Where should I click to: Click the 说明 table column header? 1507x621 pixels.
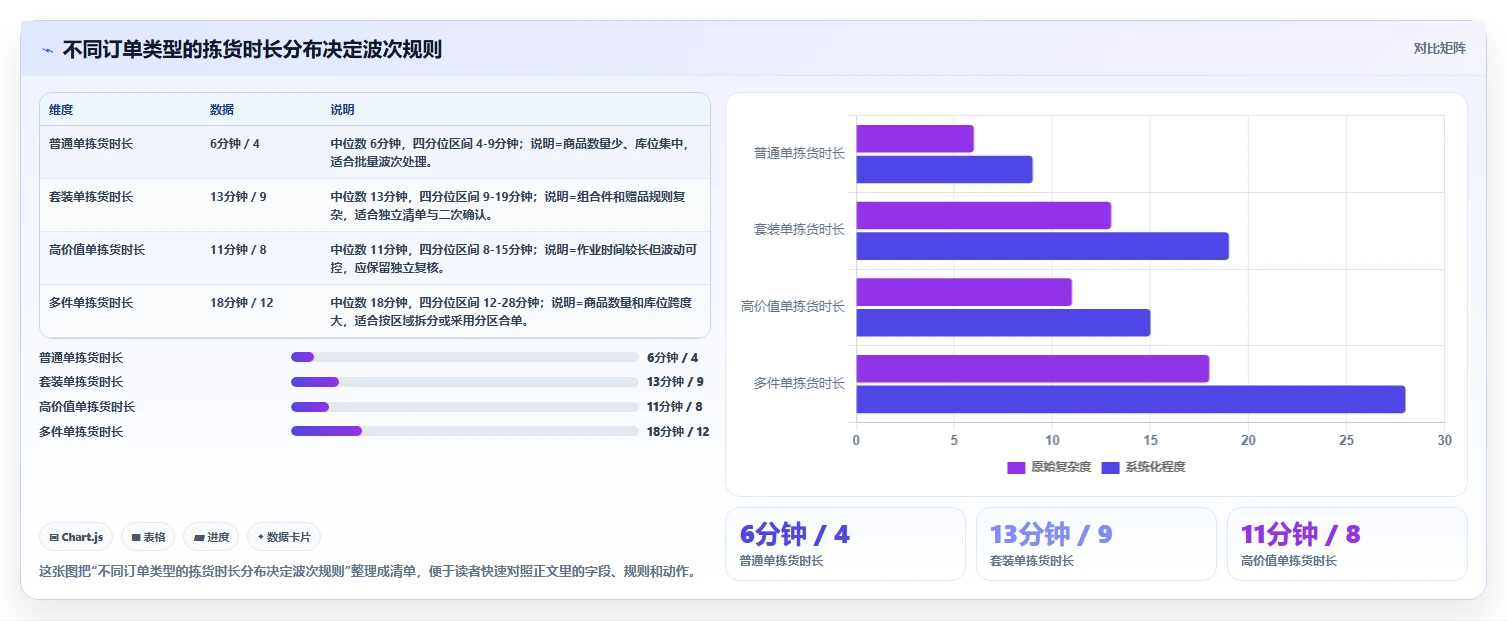coord(342,110)
